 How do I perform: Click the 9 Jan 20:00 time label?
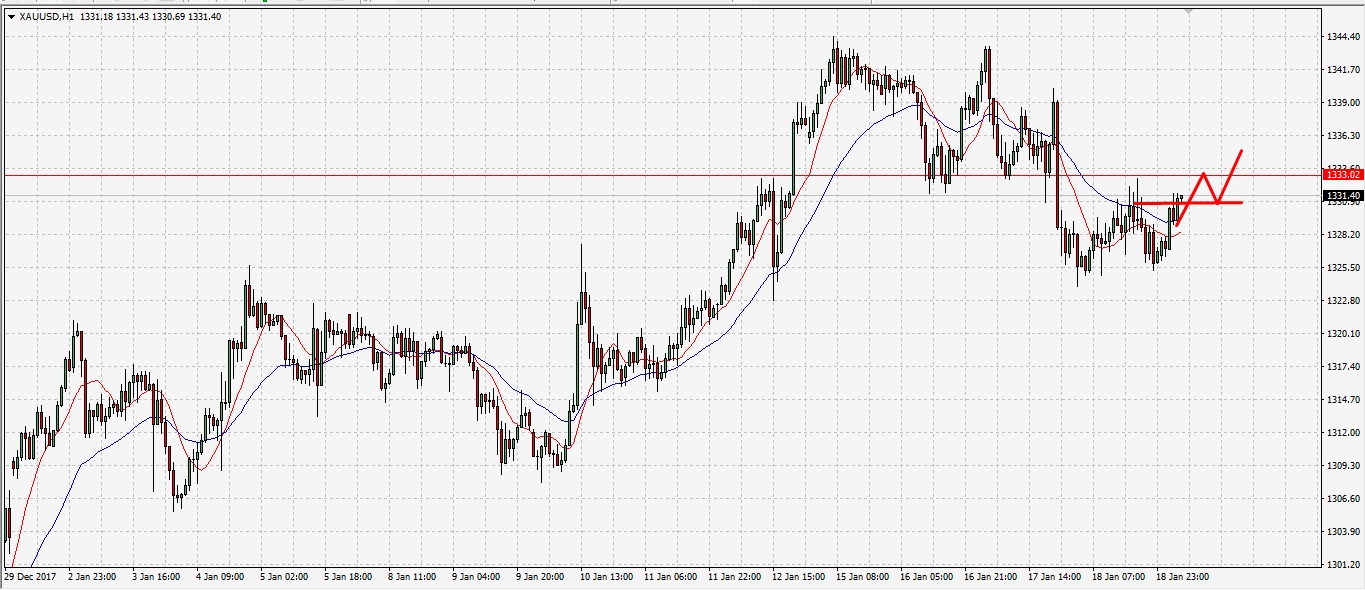540,577
